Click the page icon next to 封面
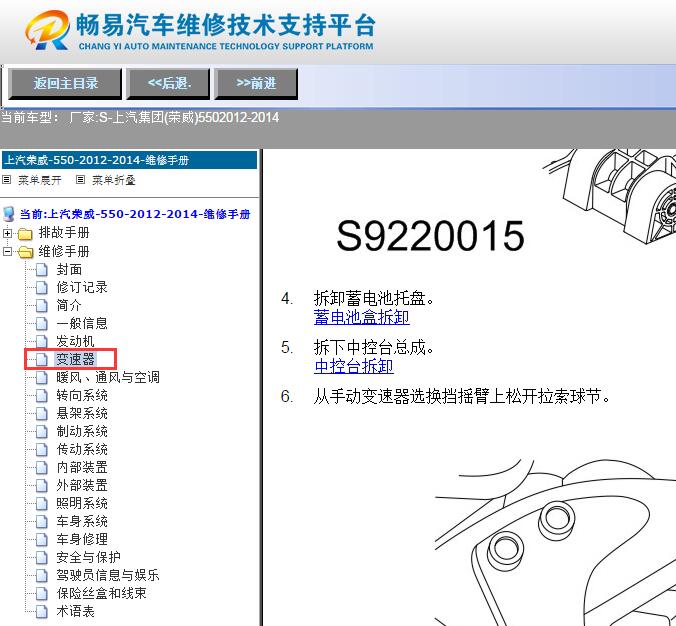Viewport: 676px width, 626px height. (x=41, y=269)
